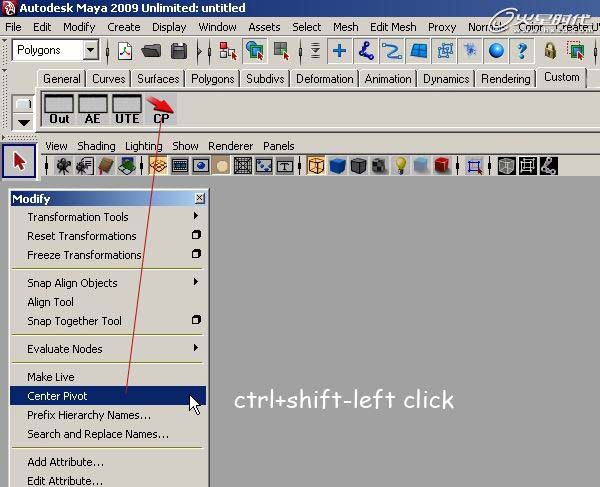Click the Out shelf button
600x487 pixels.
[x=59, y=110]
